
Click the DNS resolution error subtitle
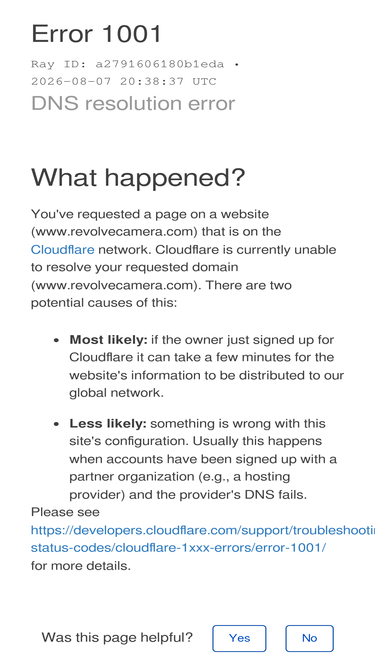(133, 103)
